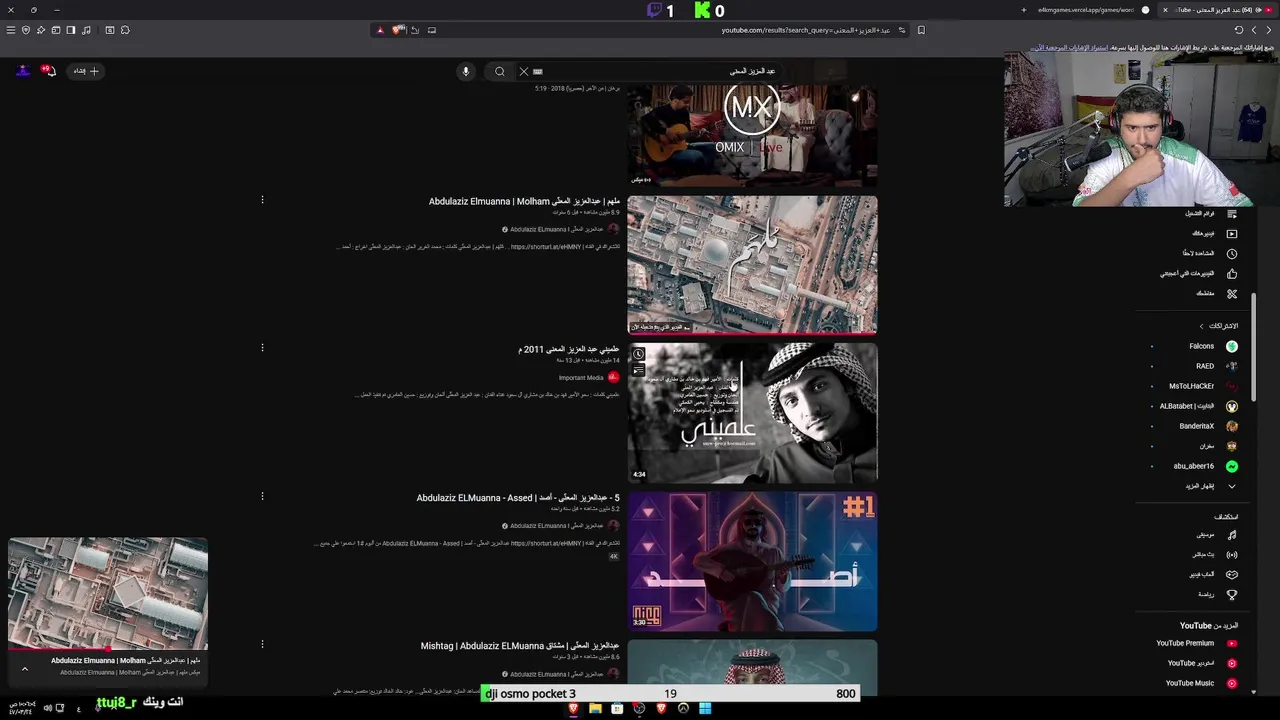Click the YouTube search magnifier button

[500, 71]
